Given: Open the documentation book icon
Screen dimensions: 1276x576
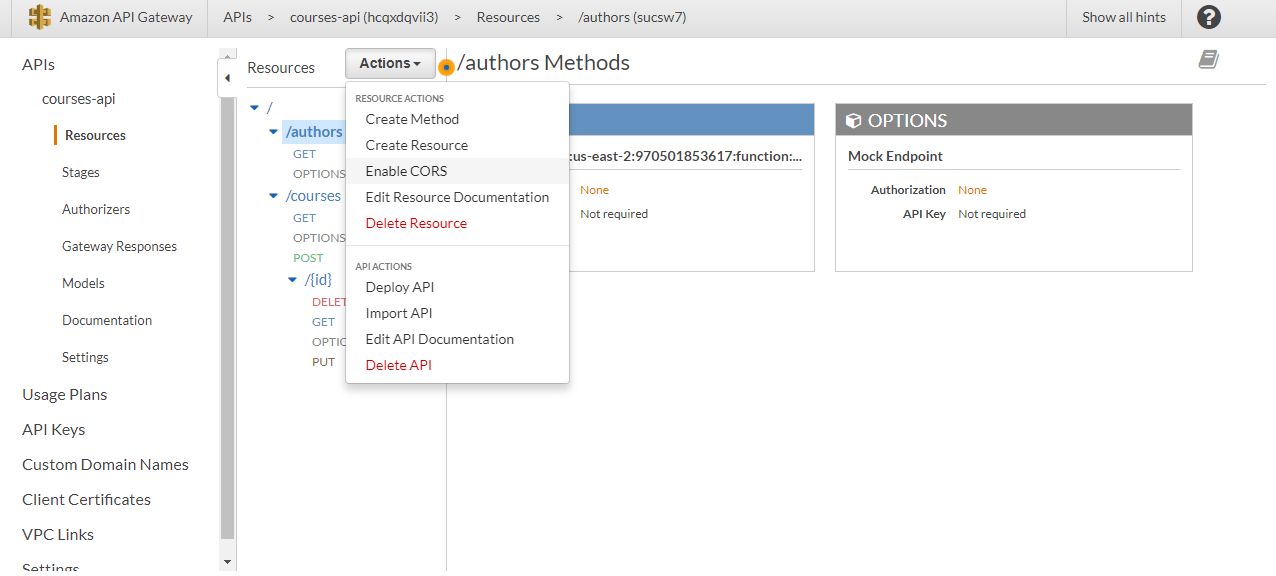Looking at the screenshot, I should click(1209, 60).
